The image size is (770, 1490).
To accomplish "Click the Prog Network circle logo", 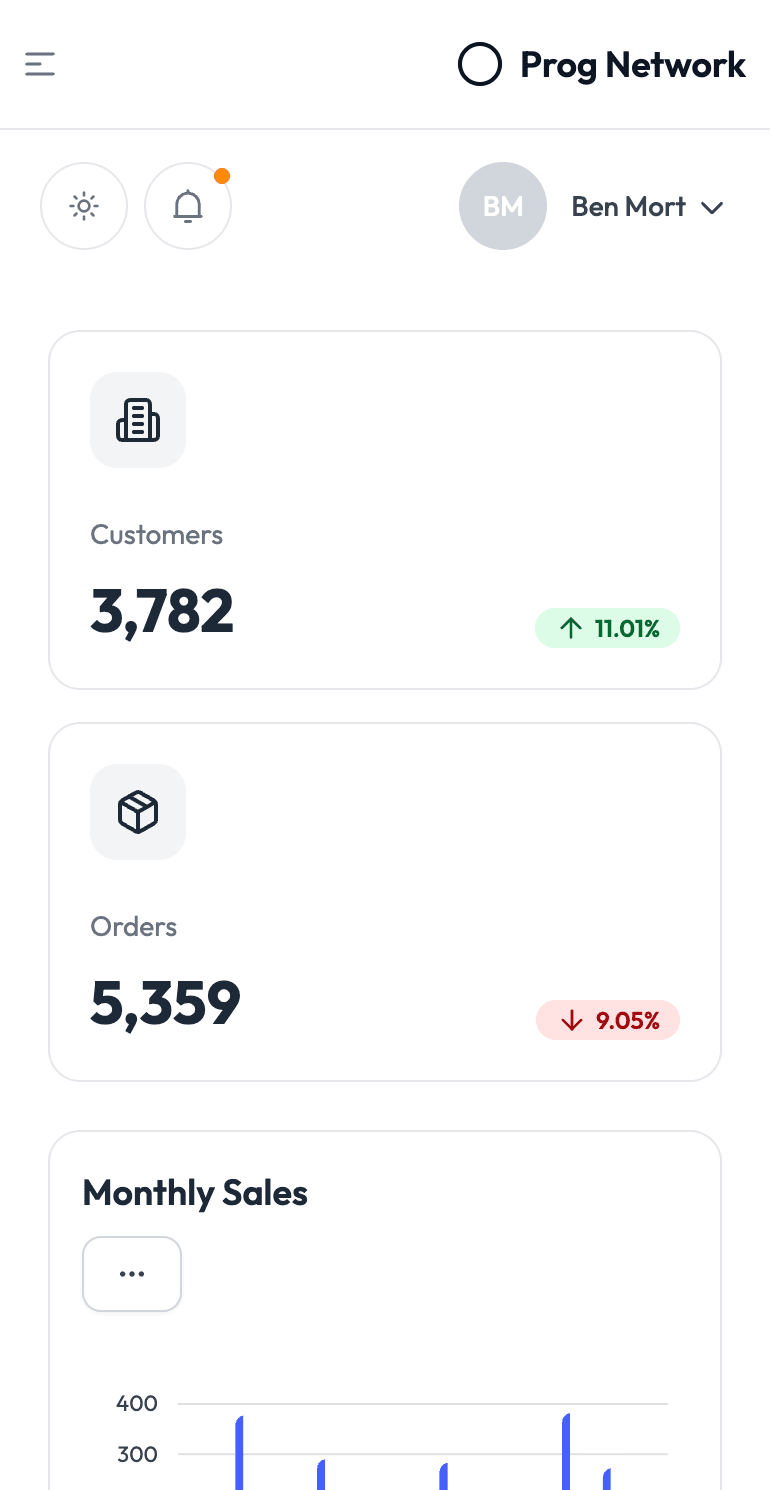I will coord(479,65).
